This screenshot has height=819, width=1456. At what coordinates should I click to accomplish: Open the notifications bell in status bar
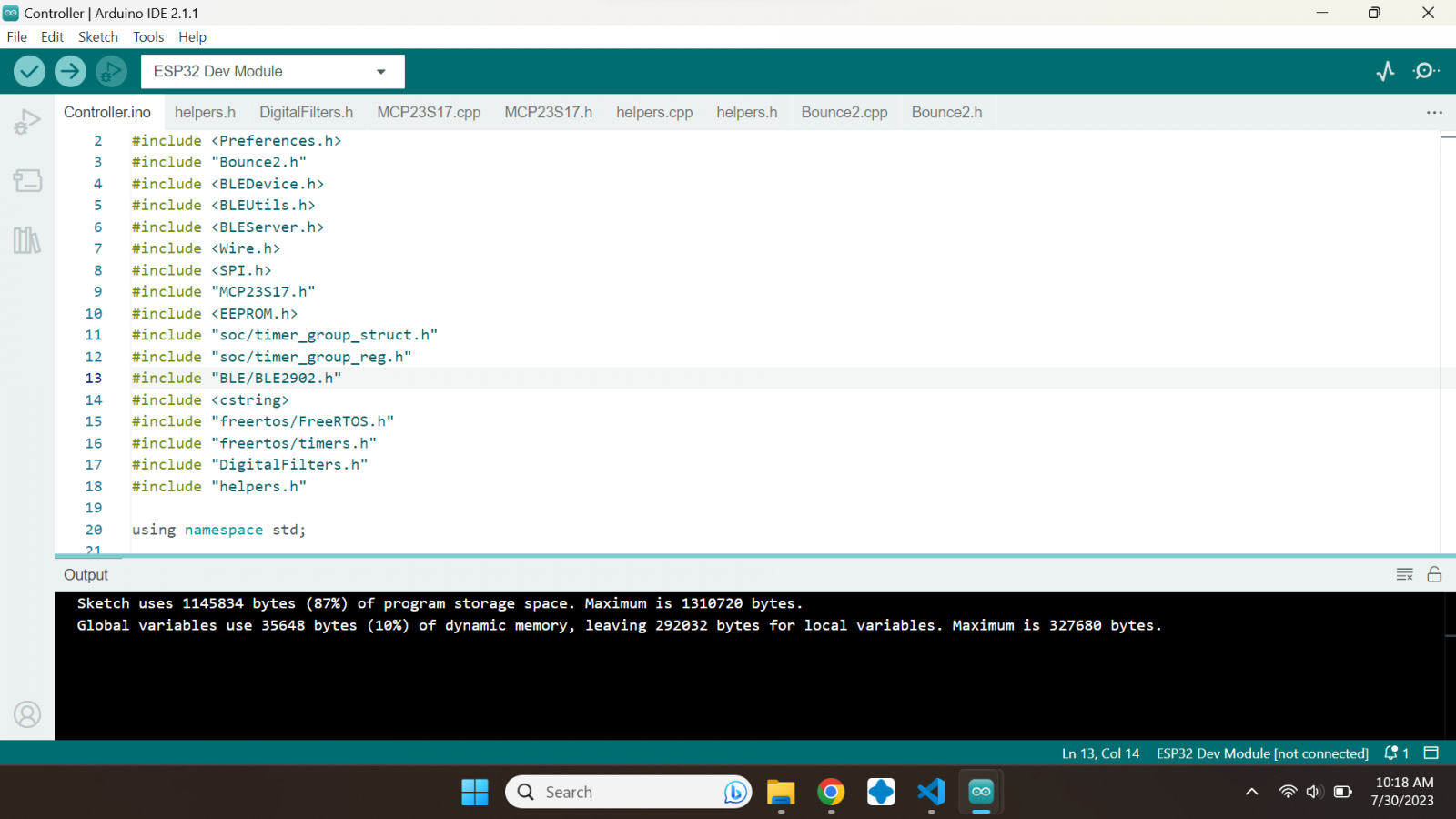[x=1395, y=753]
